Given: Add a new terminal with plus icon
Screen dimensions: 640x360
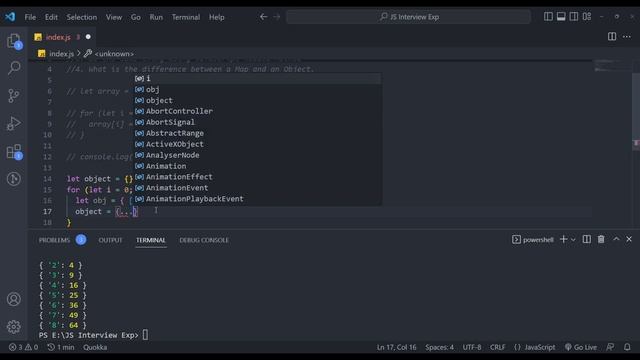Looking at the screenshot, I should [564, 240].
